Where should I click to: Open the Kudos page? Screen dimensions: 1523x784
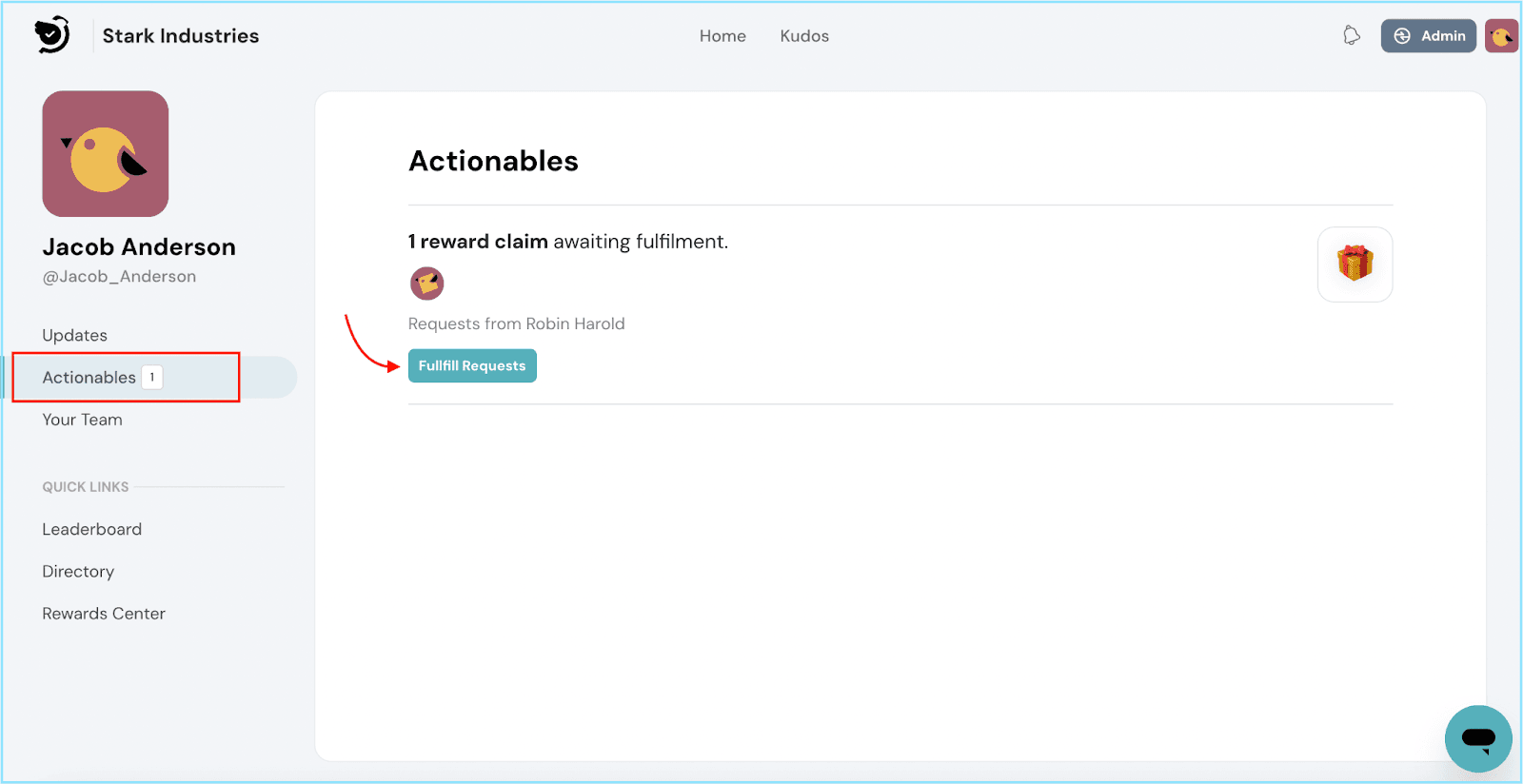(804, 36)
